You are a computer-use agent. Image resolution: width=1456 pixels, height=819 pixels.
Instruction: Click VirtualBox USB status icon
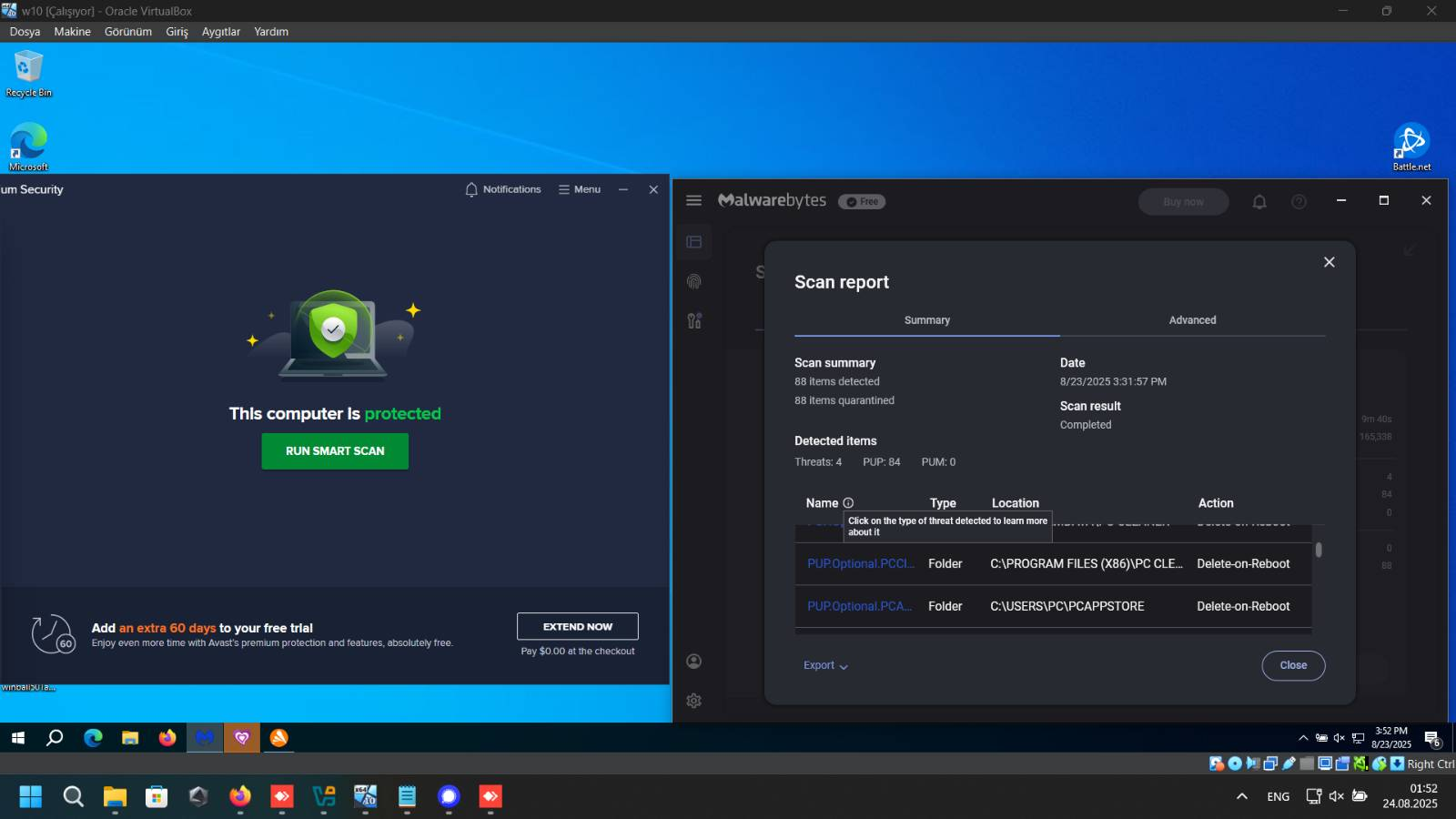(x=1289, y=763)
